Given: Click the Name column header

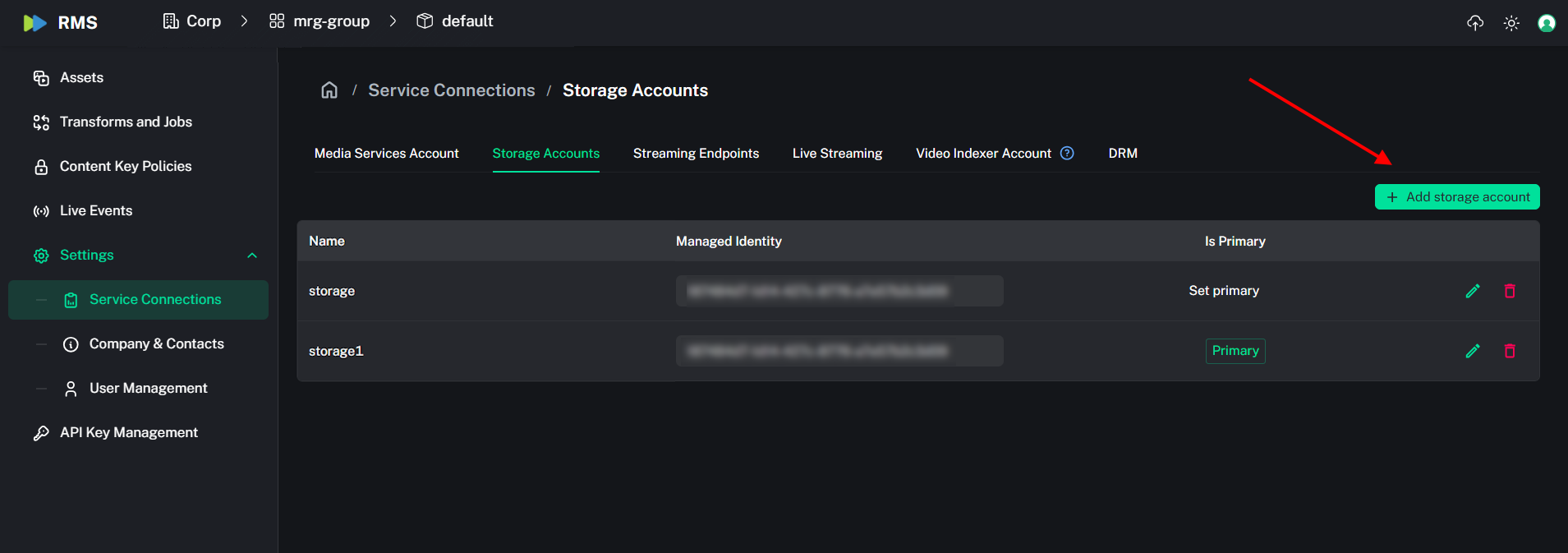Looking at the screenshot, I should point(327,241).
